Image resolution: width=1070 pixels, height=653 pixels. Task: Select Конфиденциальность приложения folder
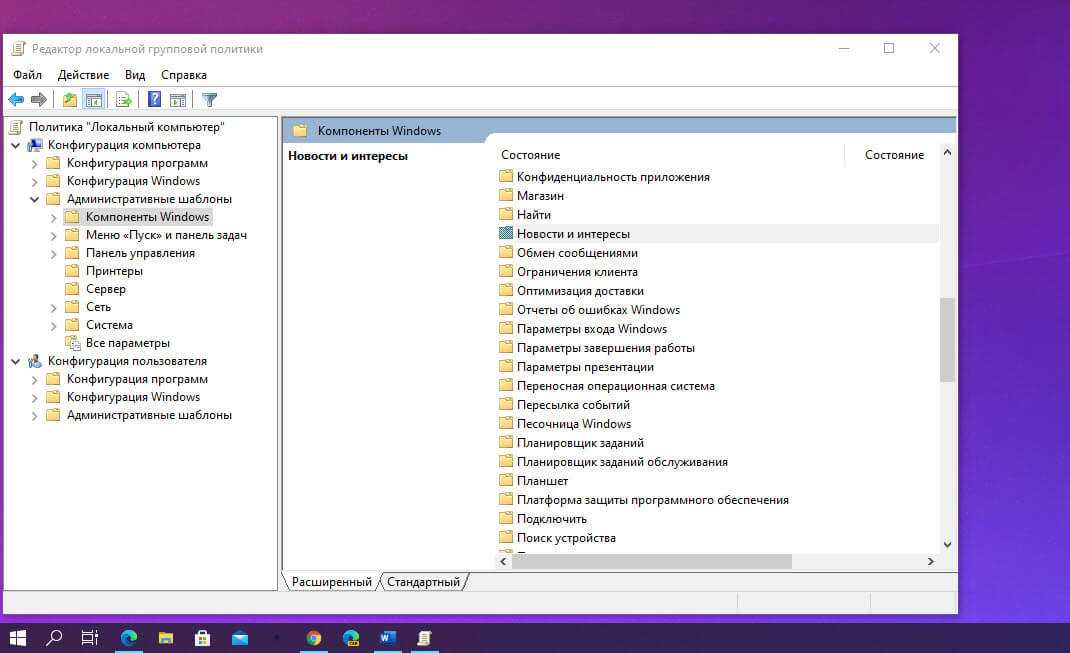tap(613, 177)
